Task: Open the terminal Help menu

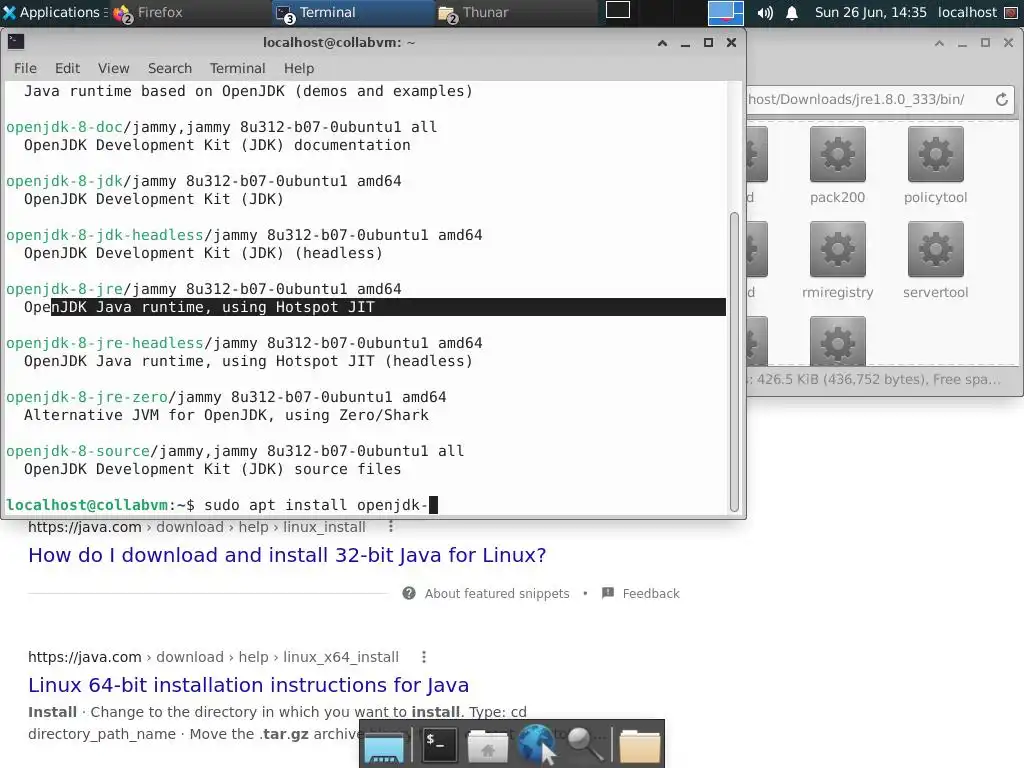Action: click(299, 69)
